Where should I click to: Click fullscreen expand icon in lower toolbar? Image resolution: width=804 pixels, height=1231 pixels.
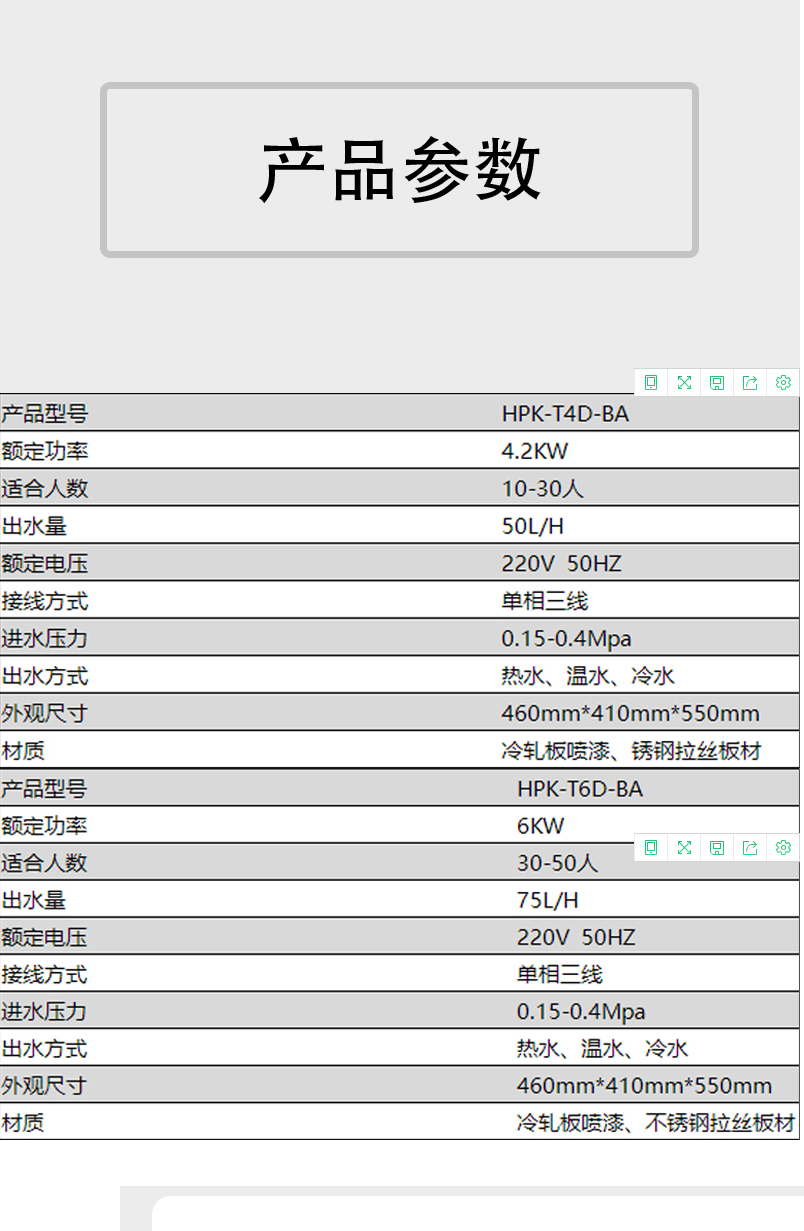click(x=684, y=847)
